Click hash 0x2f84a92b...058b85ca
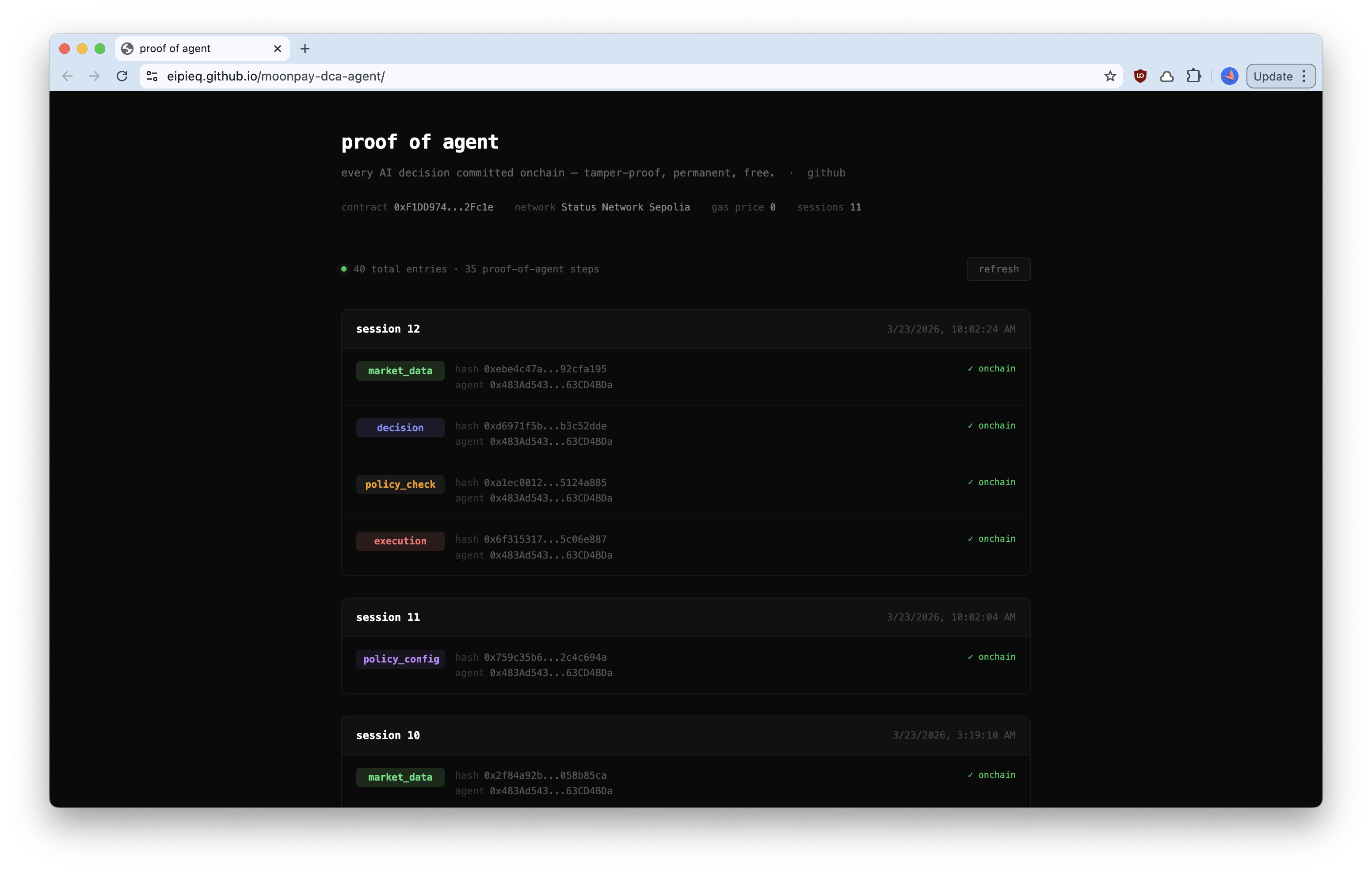Viewport: 1372px width, 873px height. 545,775
